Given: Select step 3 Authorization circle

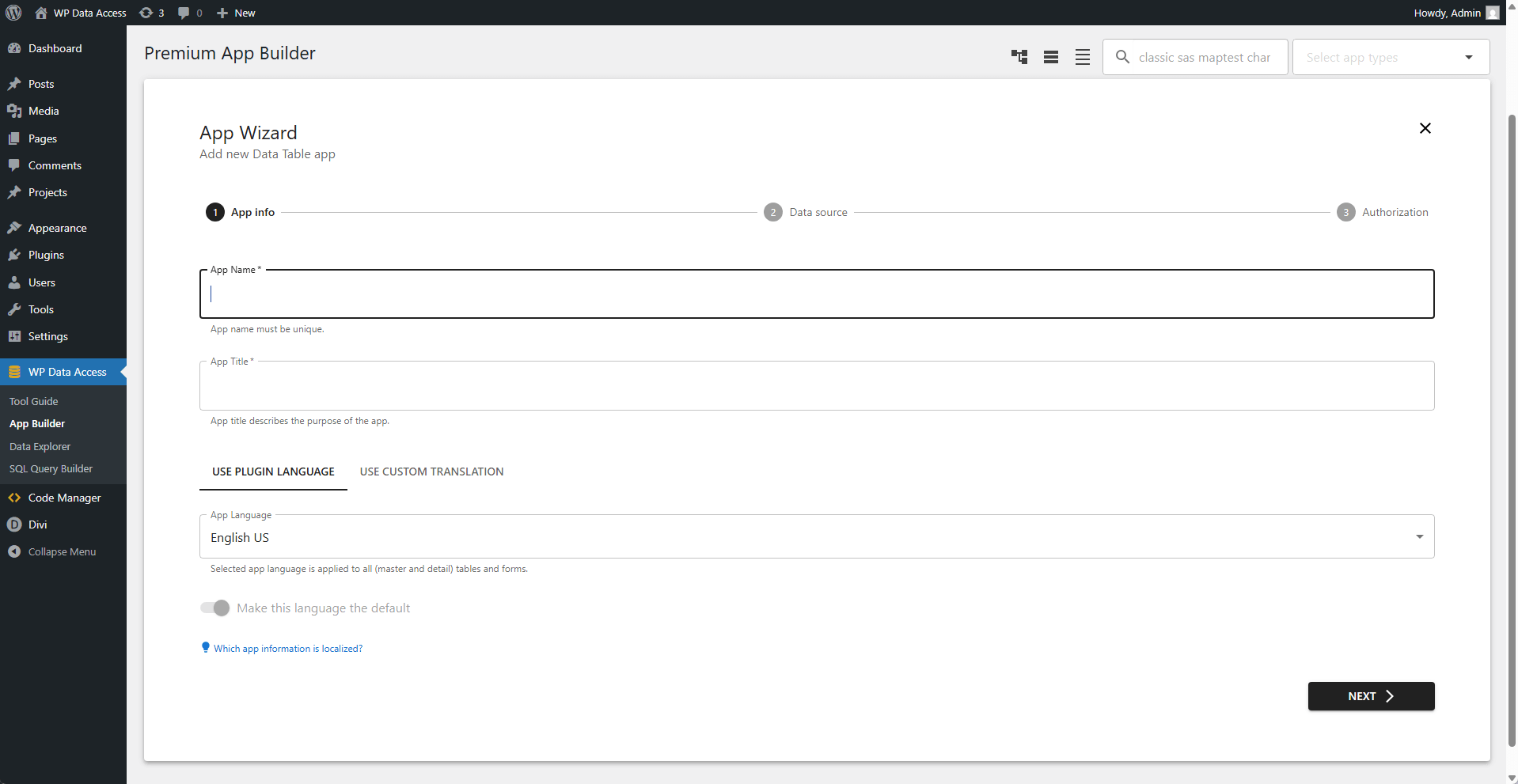Looking at the screenshot, I should click(x=1346, y=212).
